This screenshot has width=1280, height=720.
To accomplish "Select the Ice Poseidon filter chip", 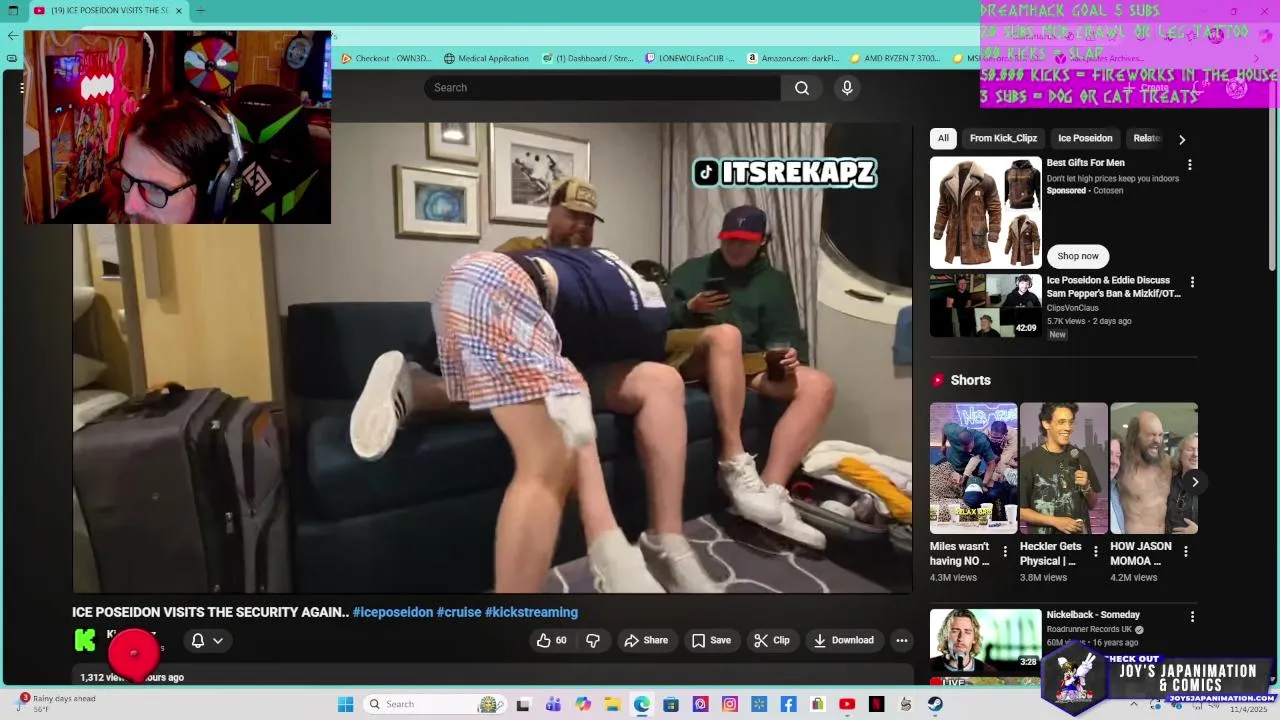I will 1085,138.
